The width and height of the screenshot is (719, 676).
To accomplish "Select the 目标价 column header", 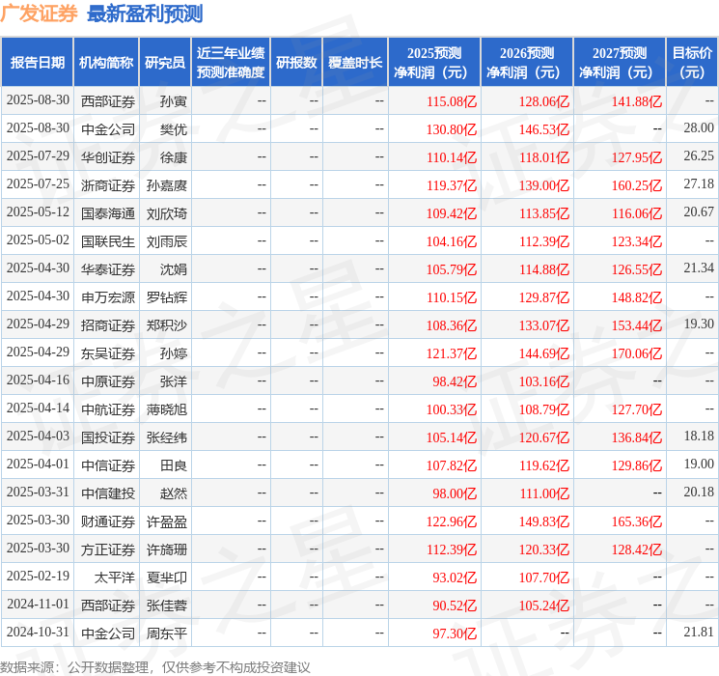I will coord(691,62).
